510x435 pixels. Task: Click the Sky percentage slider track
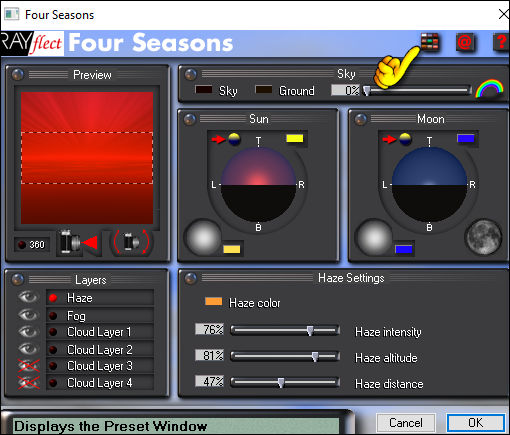pyautogui.click(x=417, y=90)
